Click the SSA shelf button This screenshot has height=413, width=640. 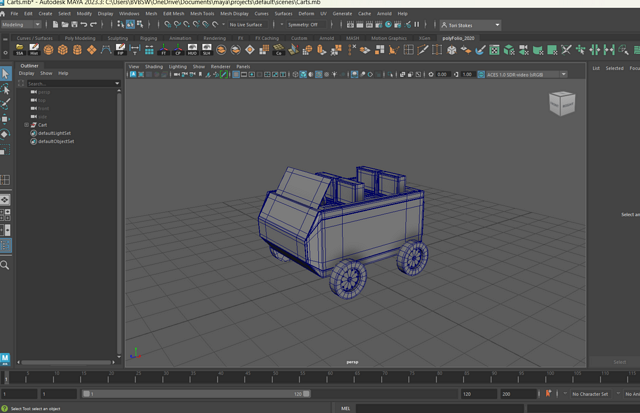pos(19,50)
